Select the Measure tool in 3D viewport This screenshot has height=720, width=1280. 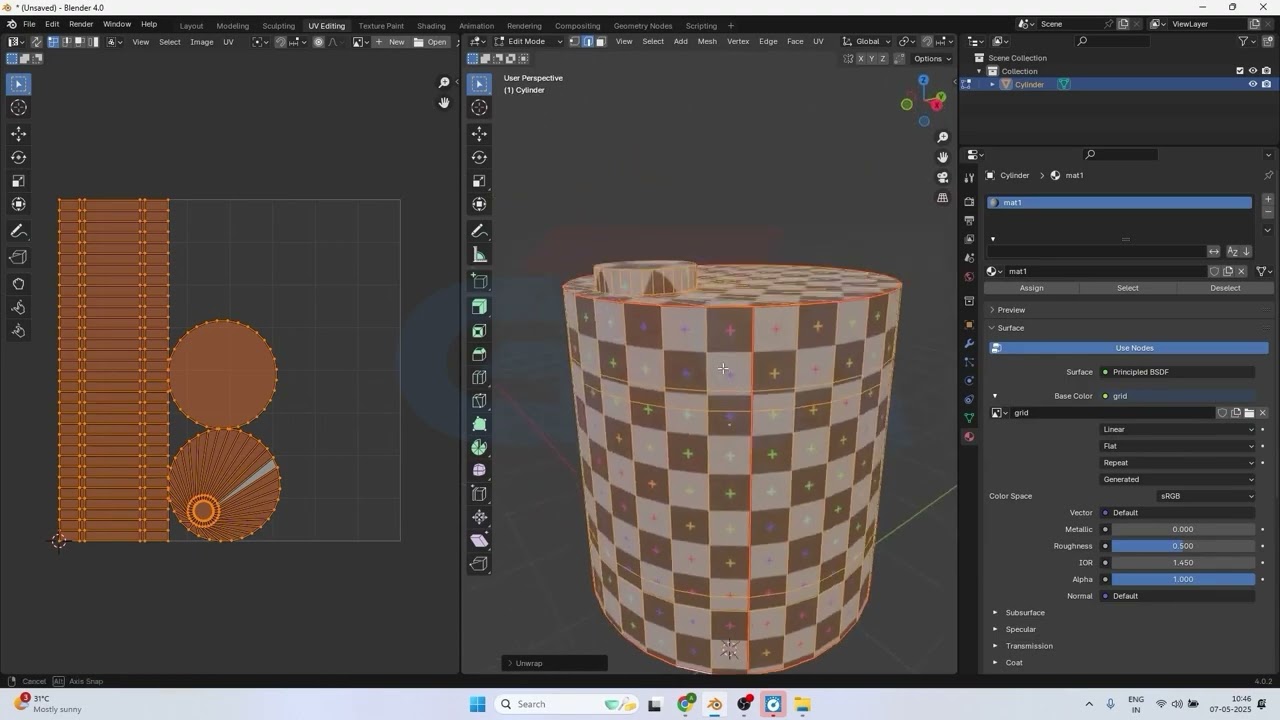click(479, 255)
